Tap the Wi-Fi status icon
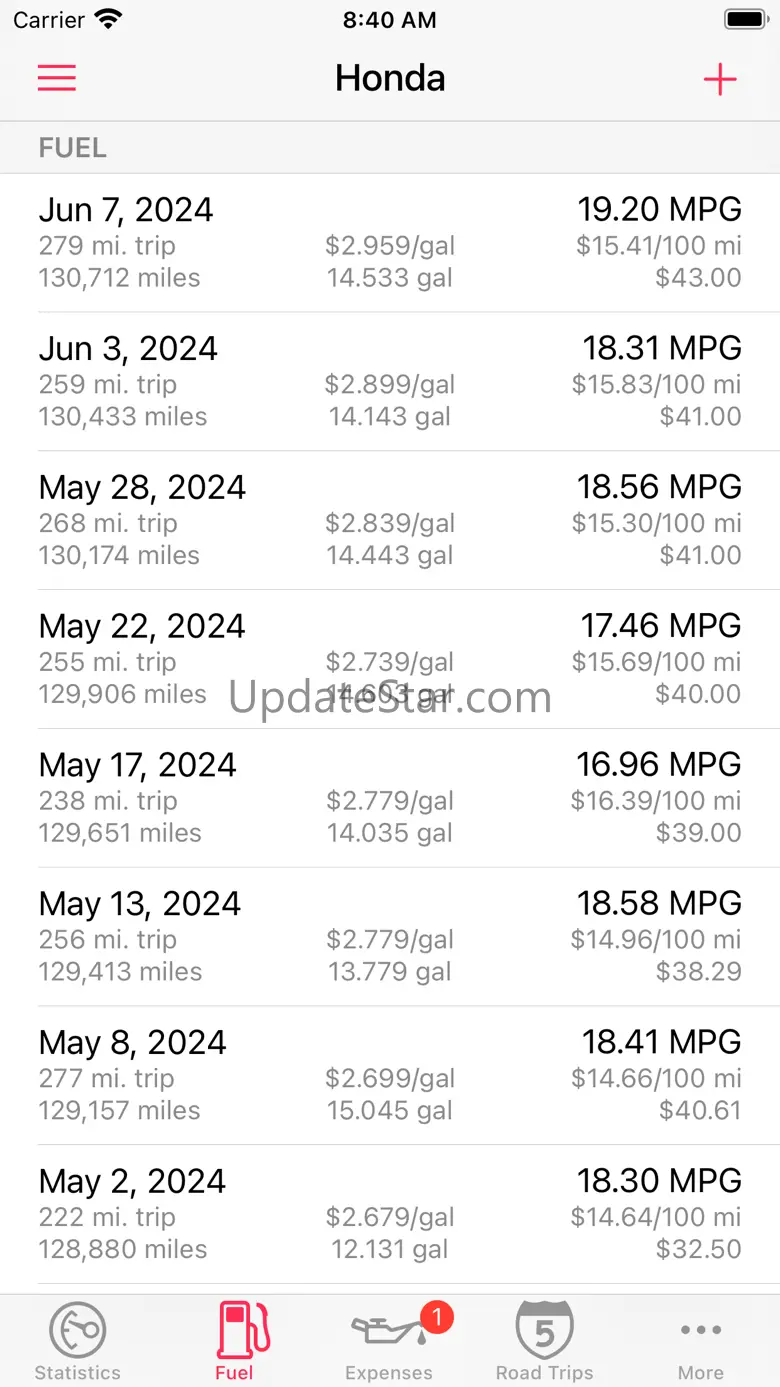The height and width of the screenshot is (1387, 780). [x=107, y=19]
